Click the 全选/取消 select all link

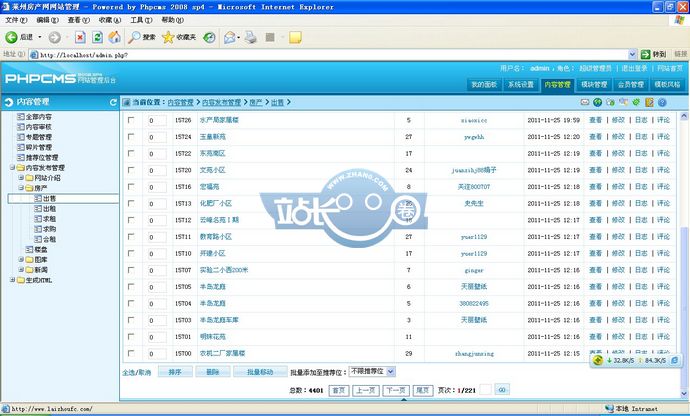[136, 372]
